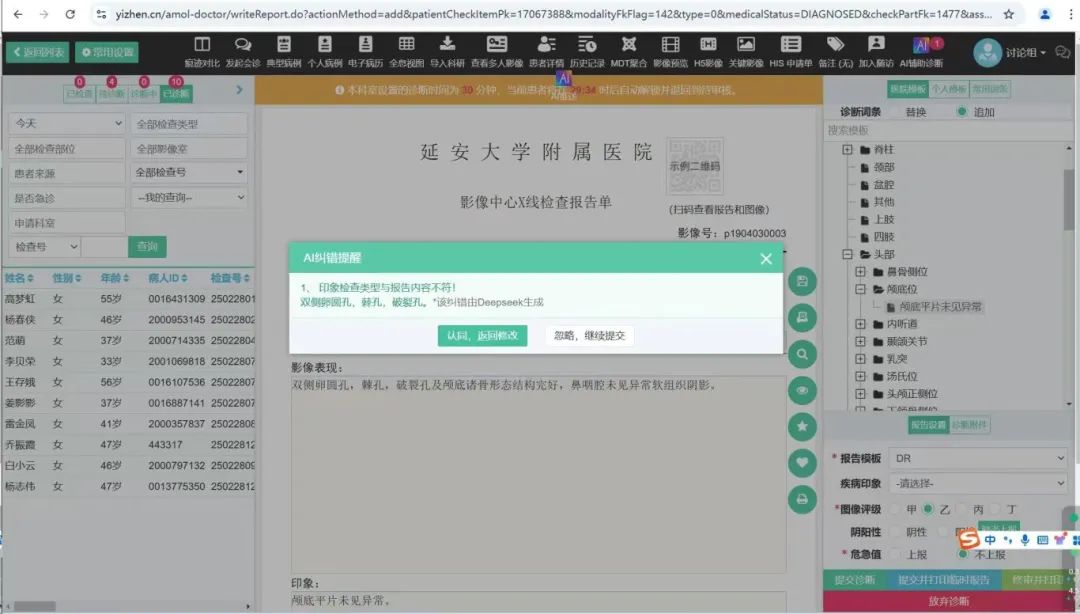
Task: Switch to the 常用词条 tab
Action: (990, 89)
